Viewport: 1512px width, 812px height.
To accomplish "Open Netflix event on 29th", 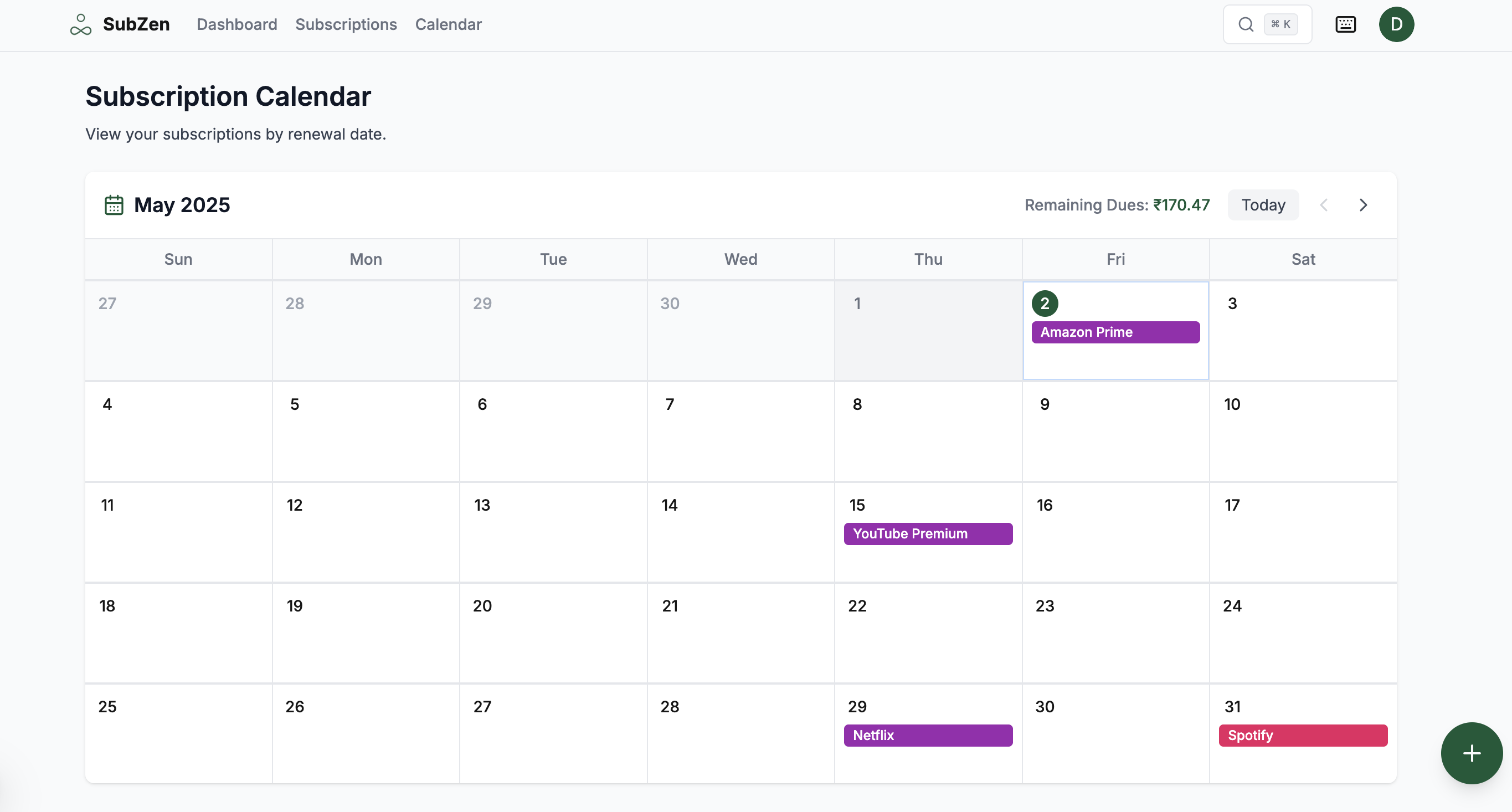I will [927, 736].
